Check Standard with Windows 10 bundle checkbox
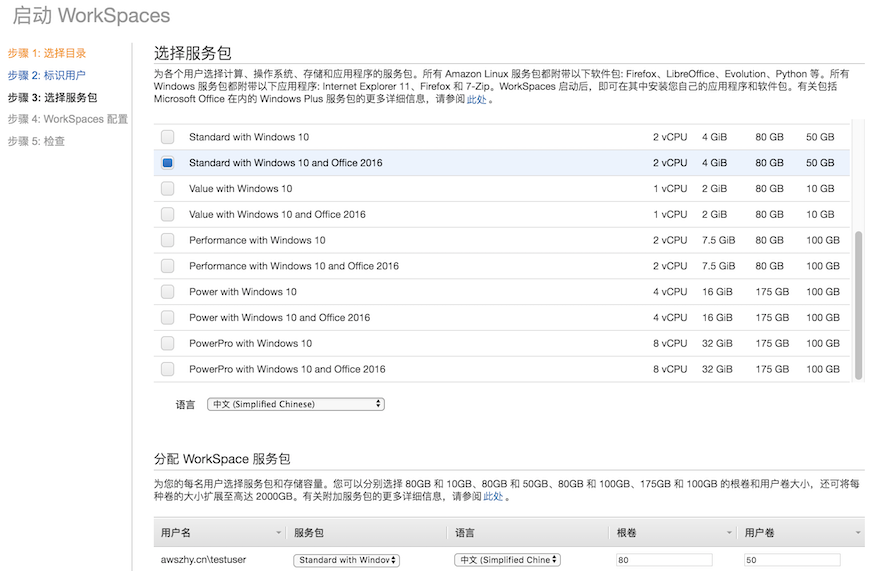The width and height of the screenshot is (880, 571). [x=167, y=137]
